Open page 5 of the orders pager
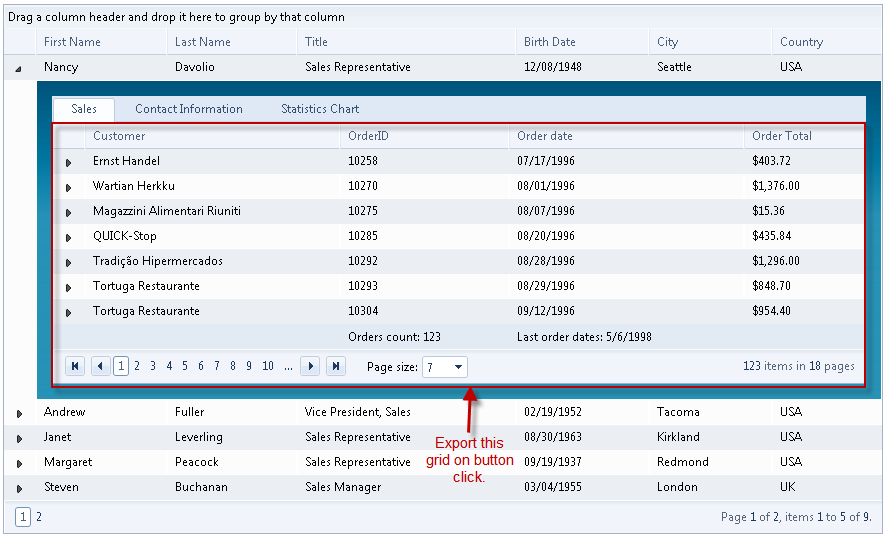This screenshot has height=539, width=887. pos(185,367)
